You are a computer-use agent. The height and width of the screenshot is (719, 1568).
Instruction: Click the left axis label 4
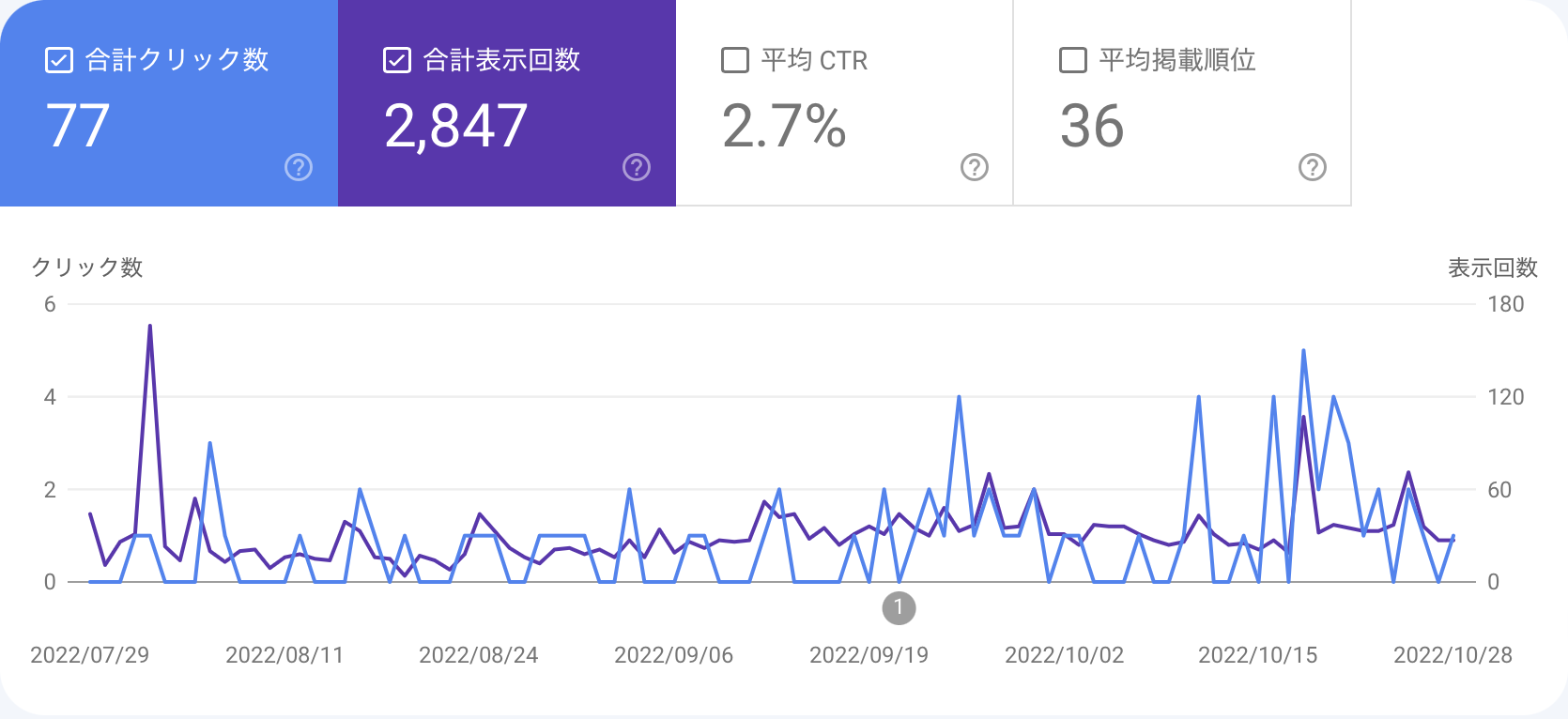coord(50,397)
